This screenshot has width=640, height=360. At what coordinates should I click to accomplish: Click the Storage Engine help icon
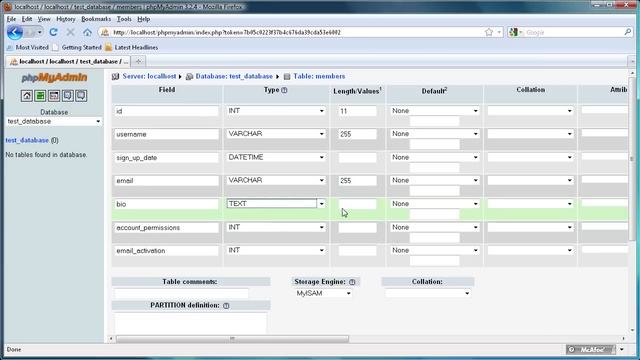tap(352, 282)
